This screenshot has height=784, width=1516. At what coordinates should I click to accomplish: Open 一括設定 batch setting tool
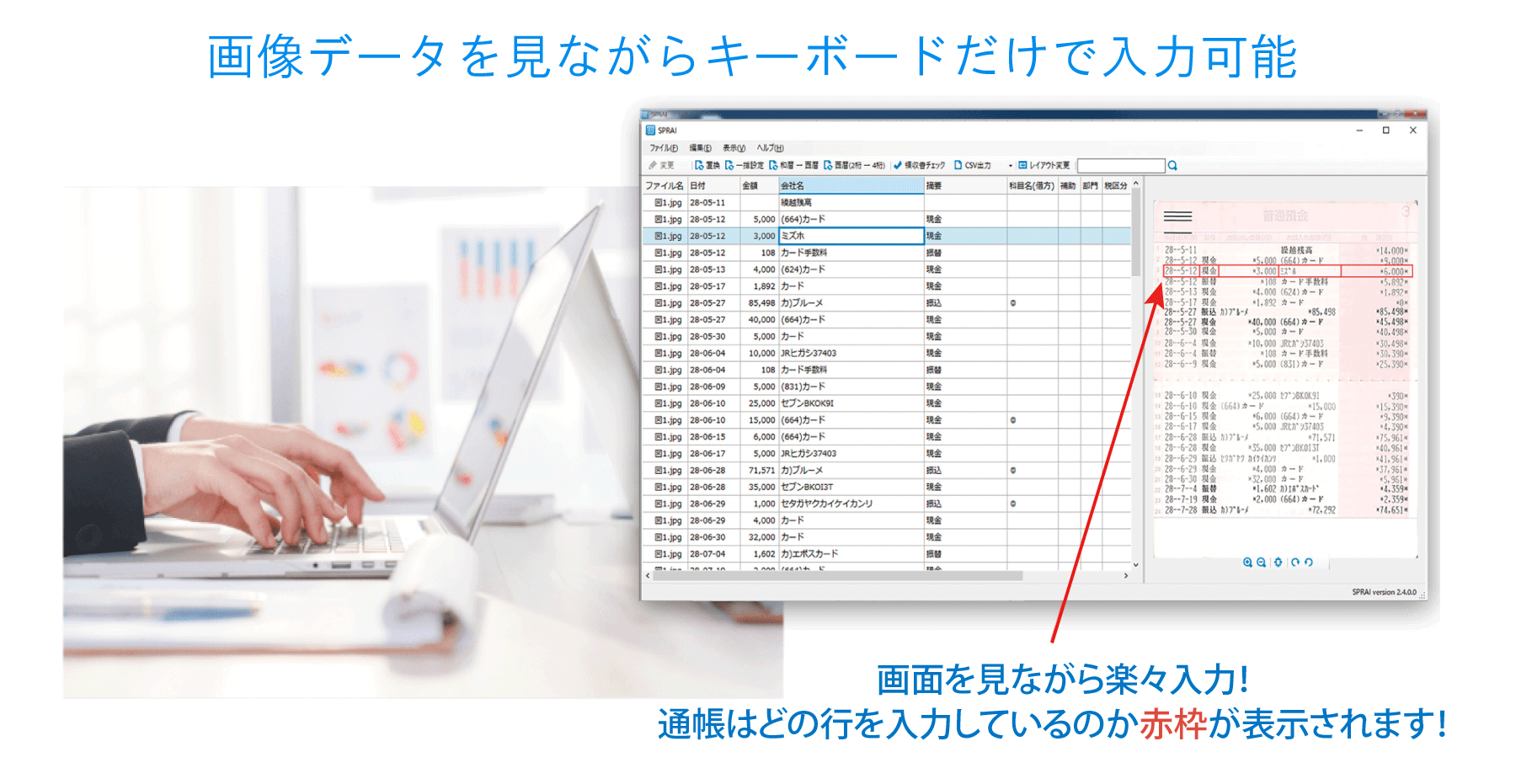coord(745,165)
